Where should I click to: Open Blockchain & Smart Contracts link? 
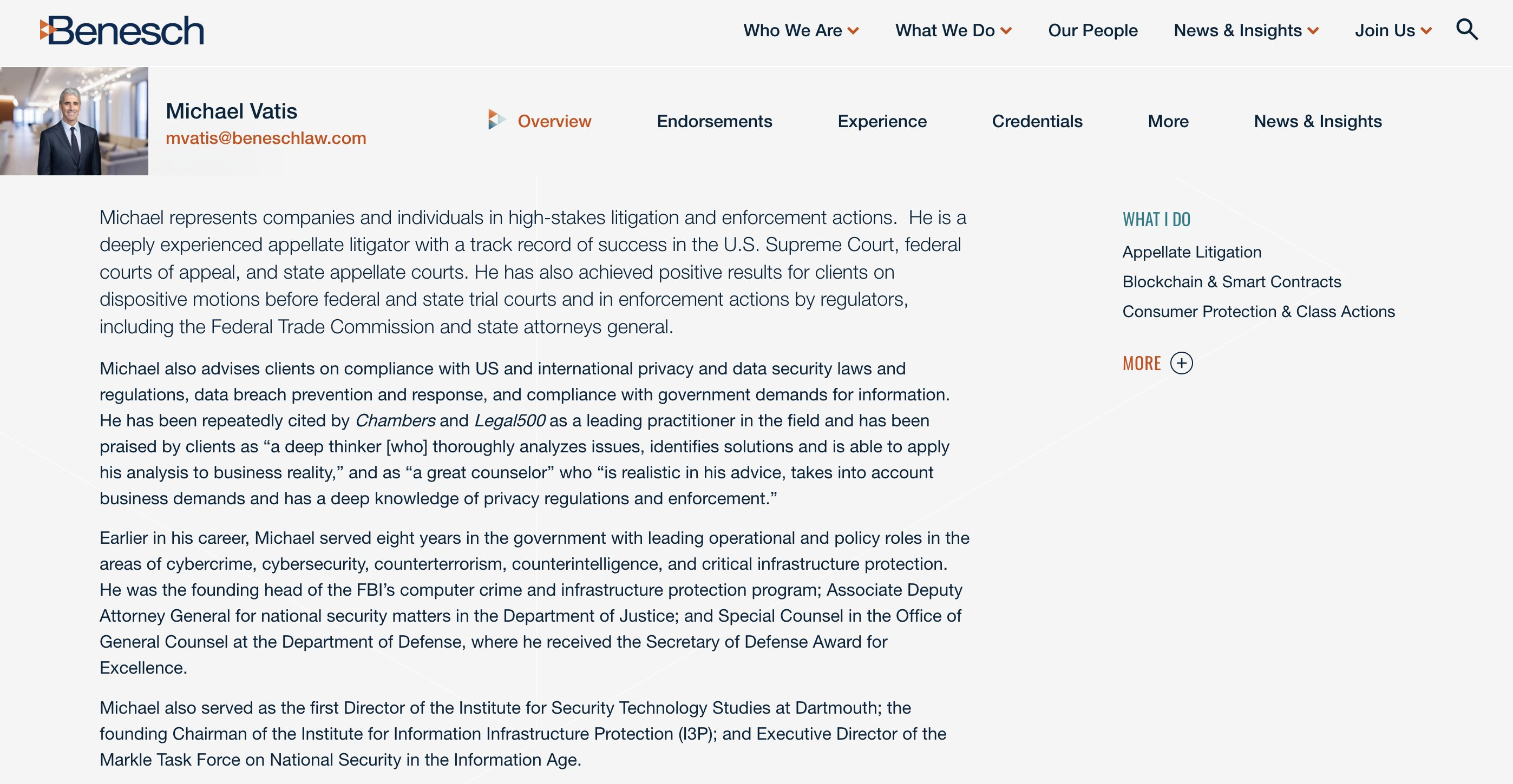(x=1231, y=282)
